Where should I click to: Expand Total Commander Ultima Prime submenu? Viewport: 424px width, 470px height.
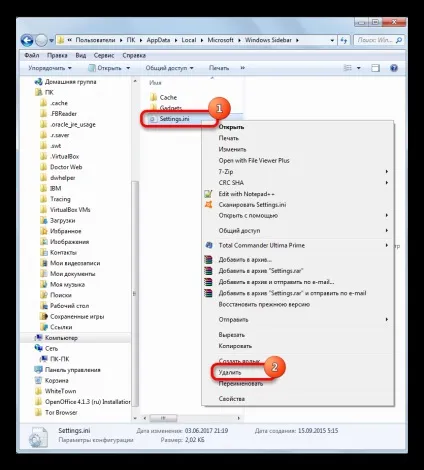(298, 245)
